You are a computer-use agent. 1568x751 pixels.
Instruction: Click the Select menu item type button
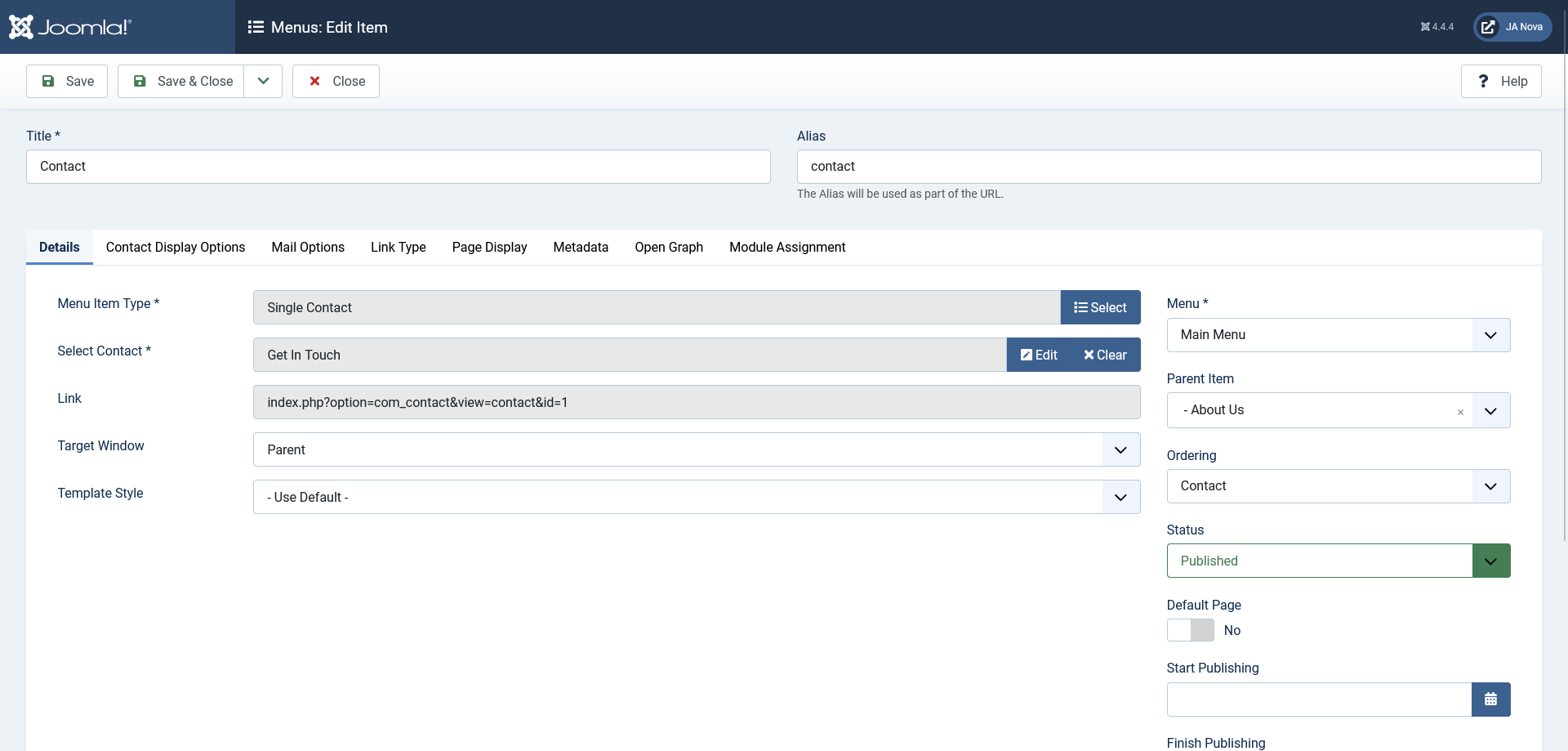[x=1100, y=307]
